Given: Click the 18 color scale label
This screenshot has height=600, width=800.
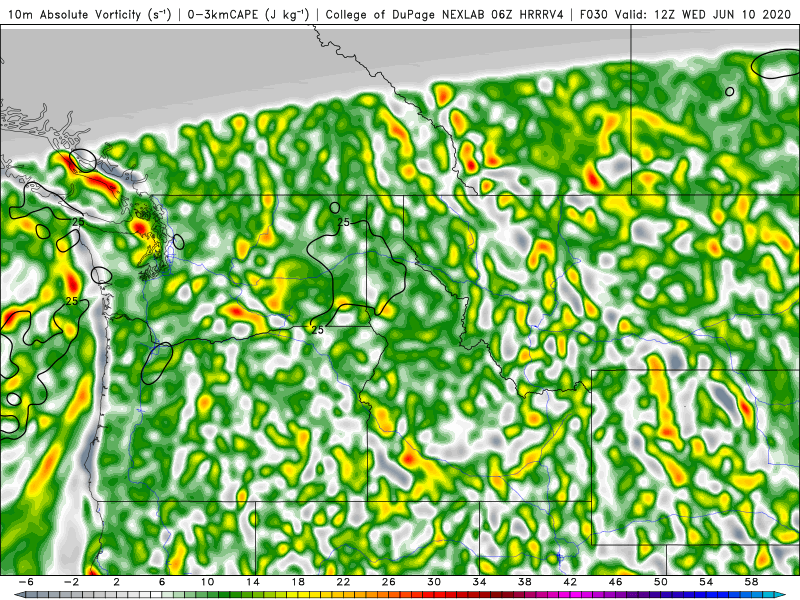Looking at the screenshot, I should pyautogui.click(x=298, y=582).
